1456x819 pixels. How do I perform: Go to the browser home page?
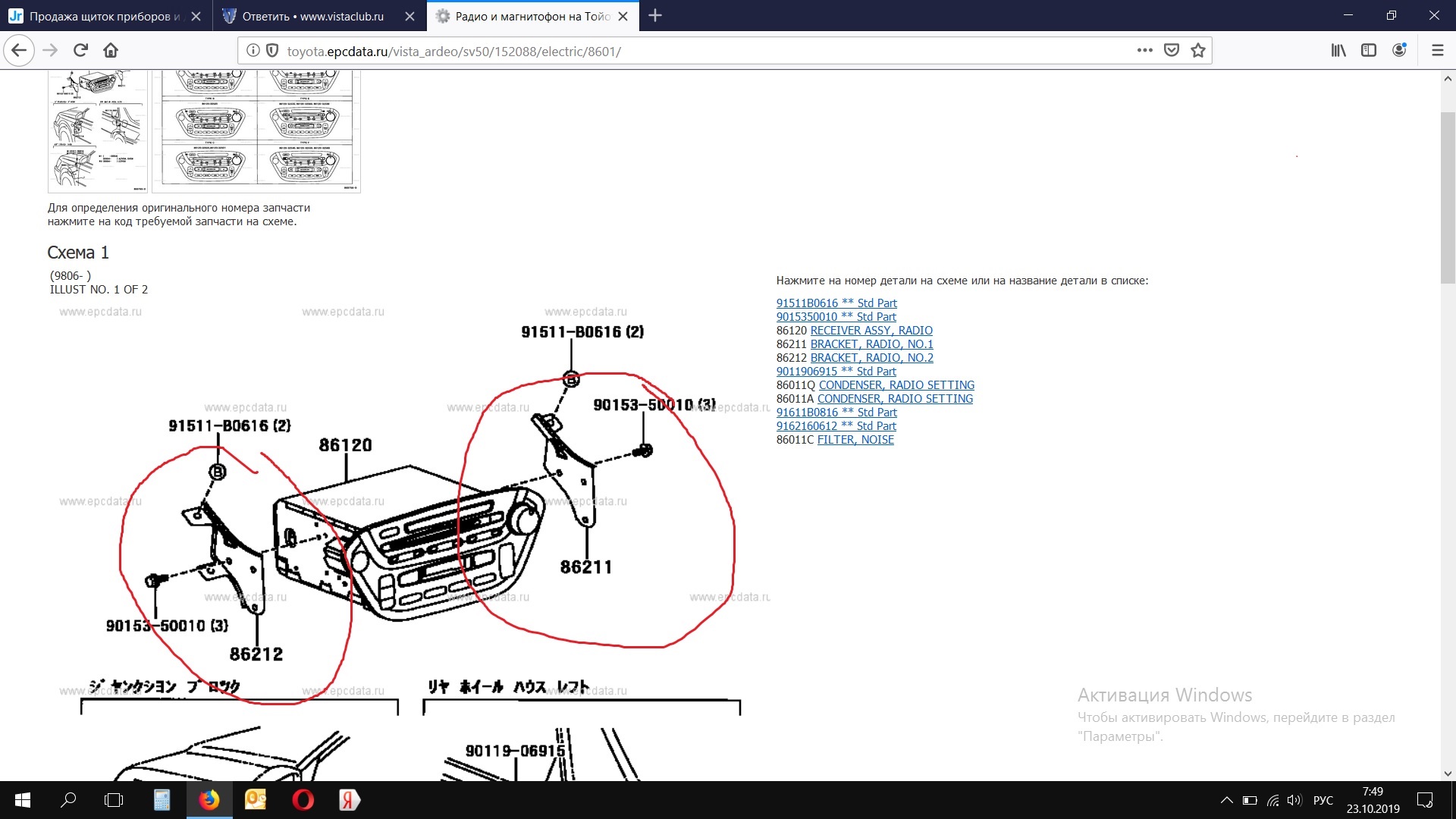[111, 51]
